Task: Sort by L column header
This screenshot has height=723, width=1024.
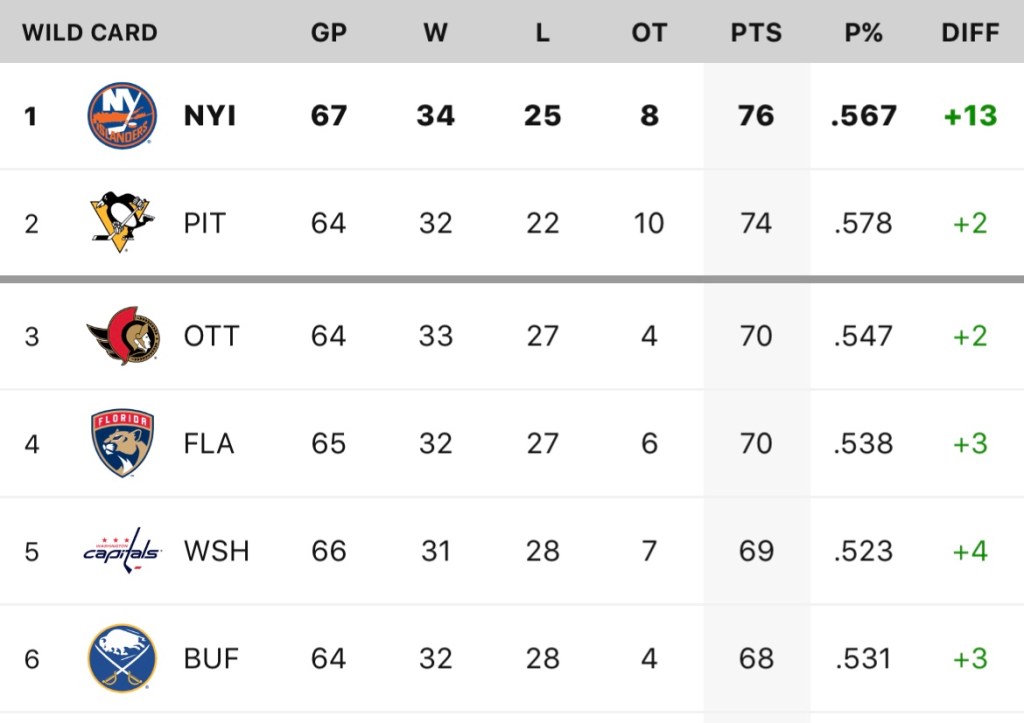Action: [x=542, y=33]
